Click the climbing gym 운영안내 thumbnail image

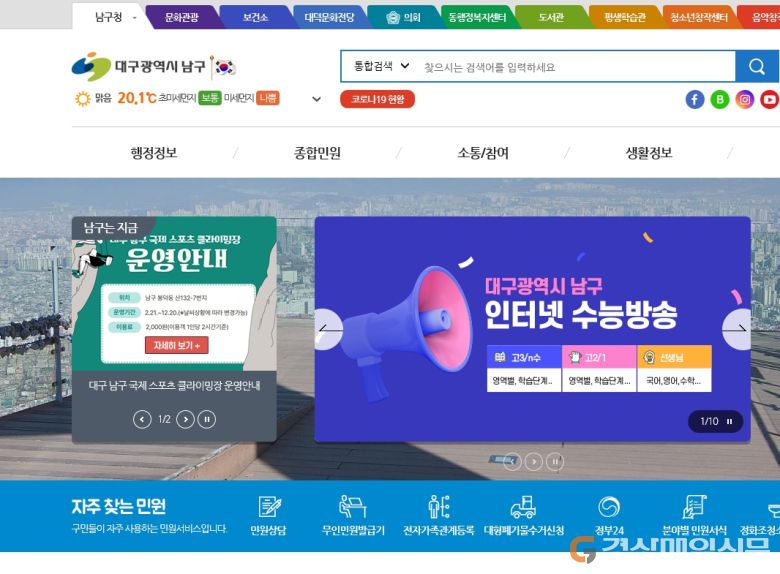coord(174,294)
